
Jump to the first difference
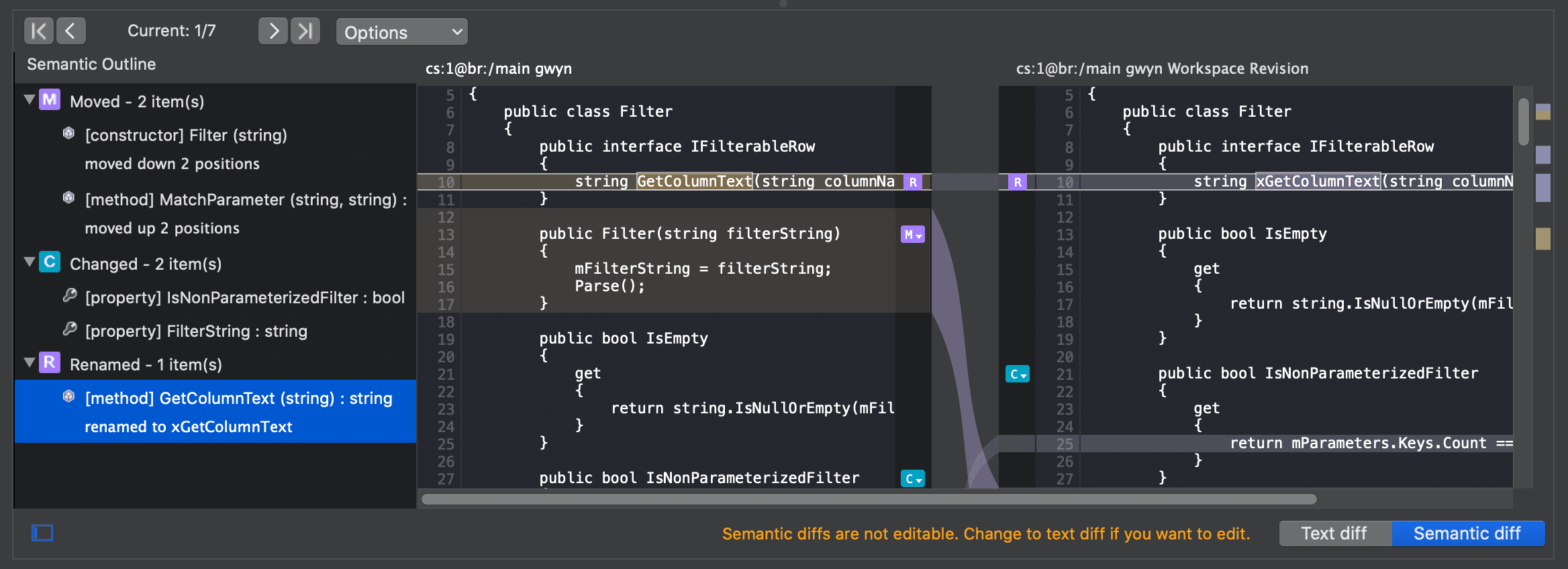pyautogui.click(x=38, y=31)
